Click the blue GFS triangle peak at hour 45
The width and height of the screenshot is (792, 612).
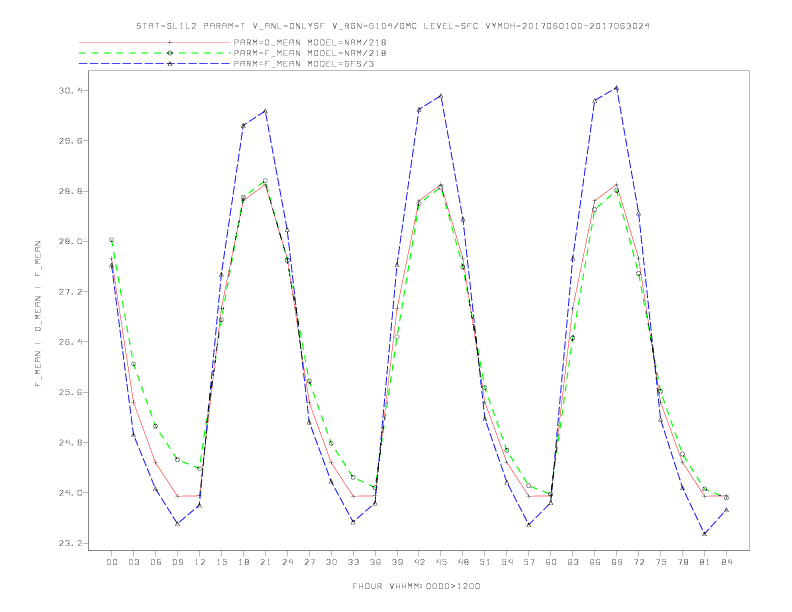(x=441, y=96)
